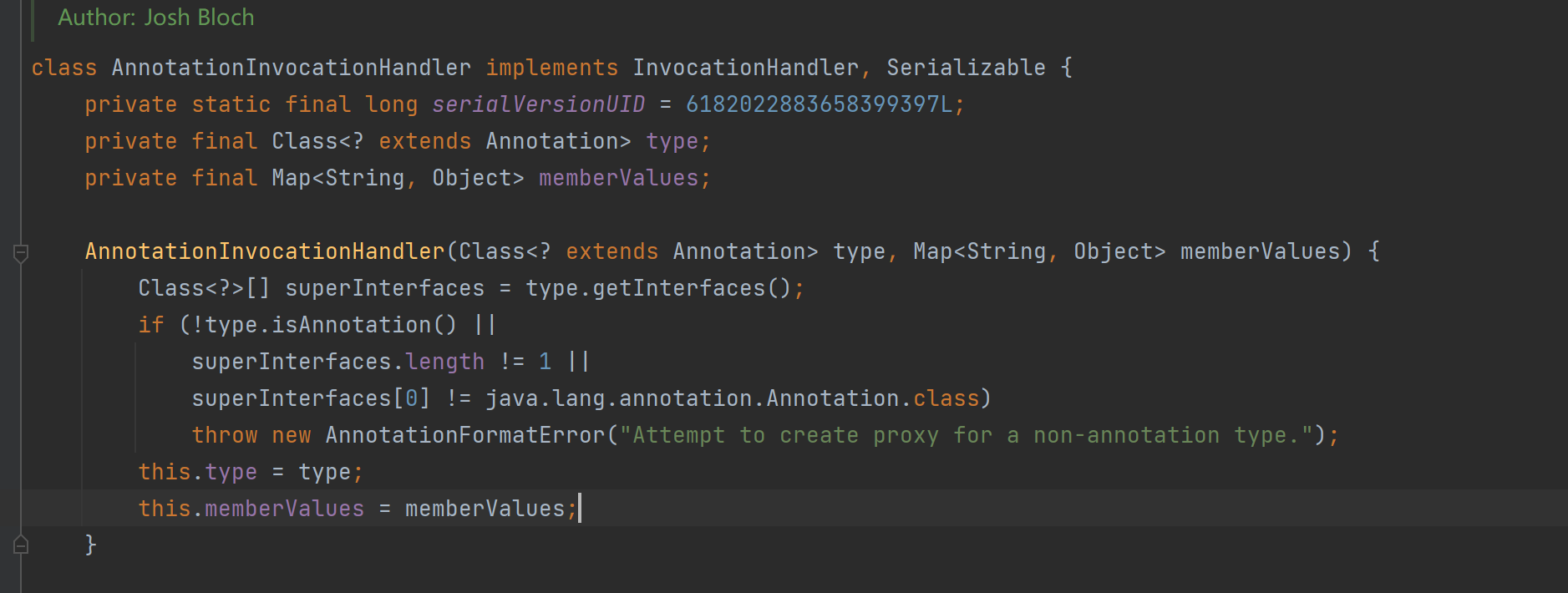This screenshot has height=593, width=1568.
Task: Click the serialVersionUID field name
Action: [538, 104]
